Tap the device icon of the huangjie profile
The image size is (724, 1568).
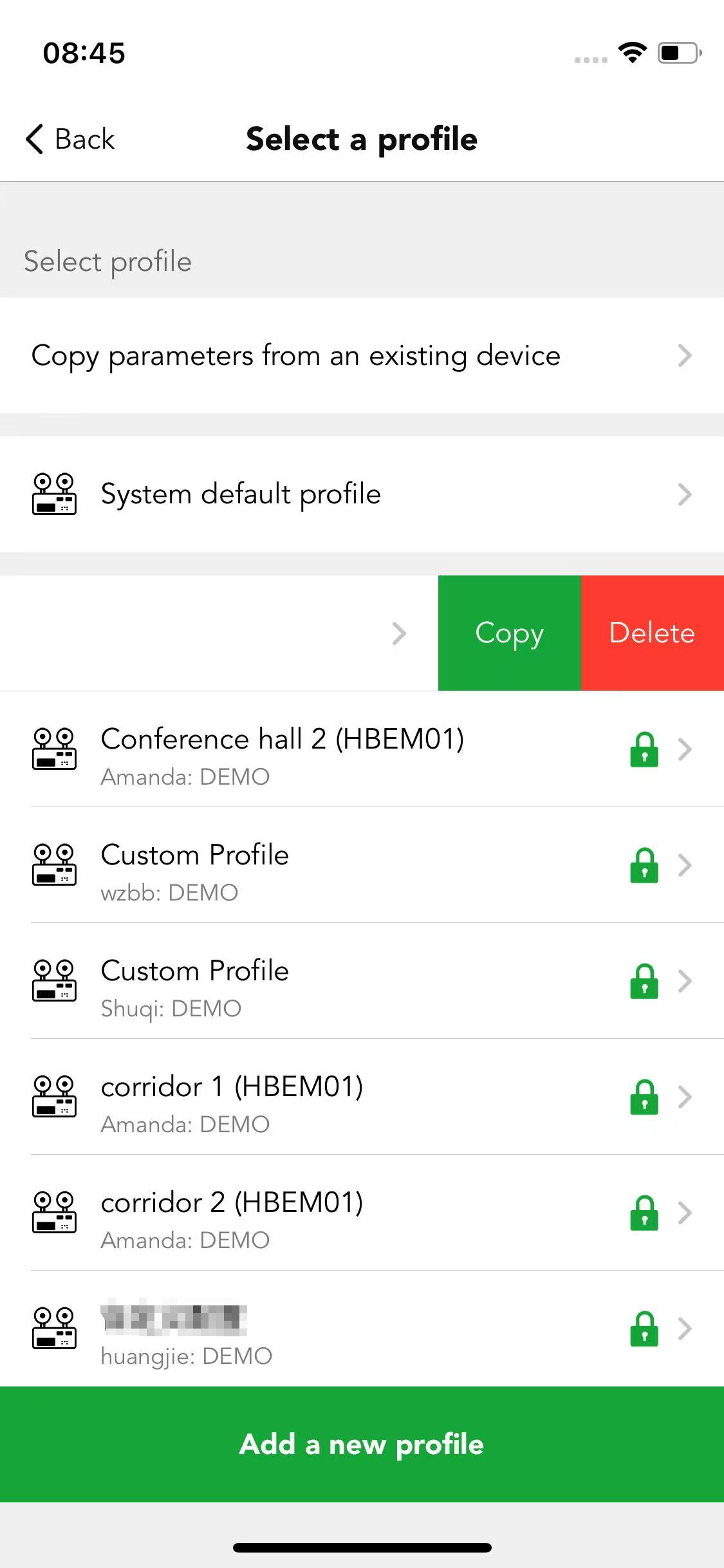pyautogui.click(x=54, y=1328)
